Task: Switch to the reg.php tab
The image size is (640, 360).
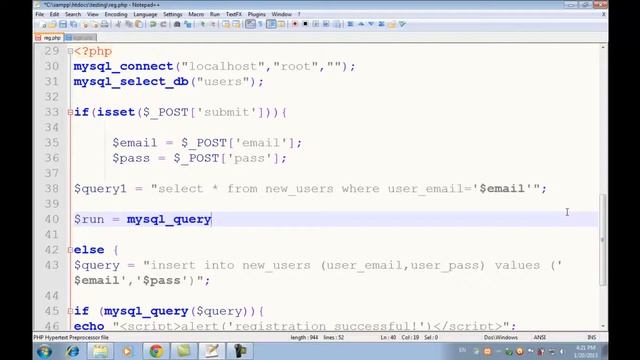Action: 49,38
